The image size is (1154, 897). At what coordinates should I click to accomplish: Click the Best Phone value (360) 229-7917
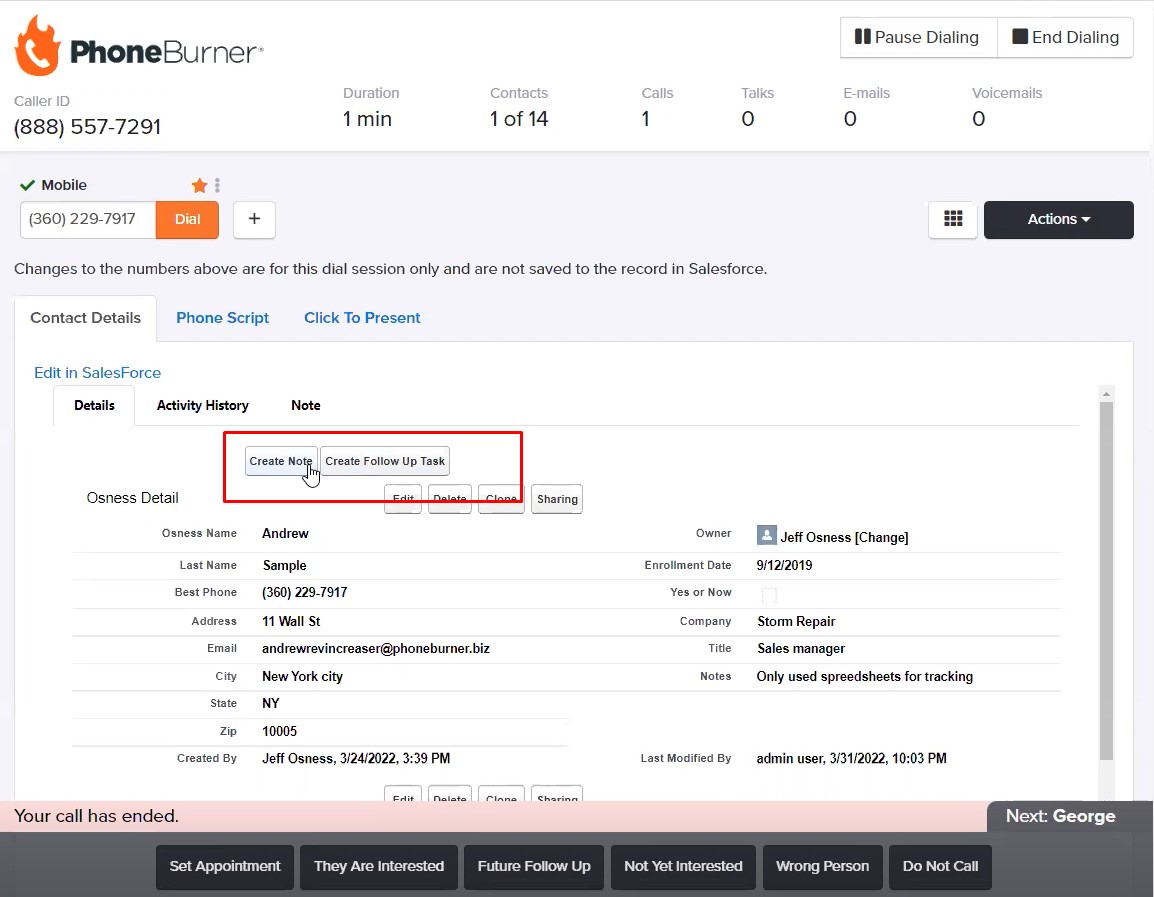pyautogui.click(x=305, y=592)
